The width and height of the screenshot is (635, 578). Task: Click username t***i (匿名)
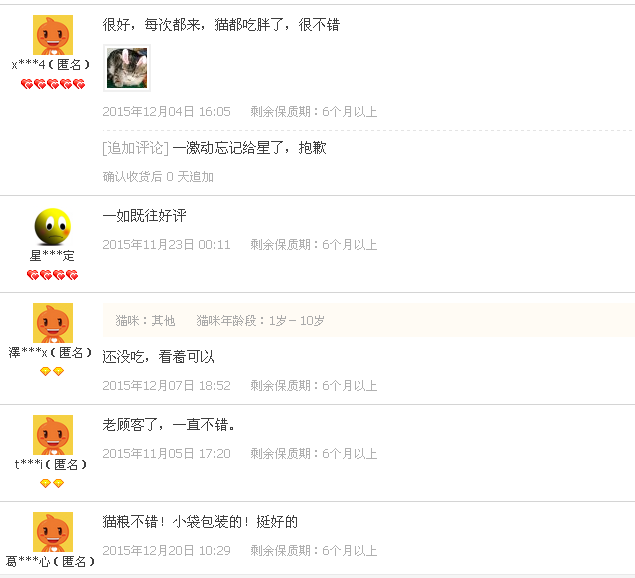click(x=51, y=464)
